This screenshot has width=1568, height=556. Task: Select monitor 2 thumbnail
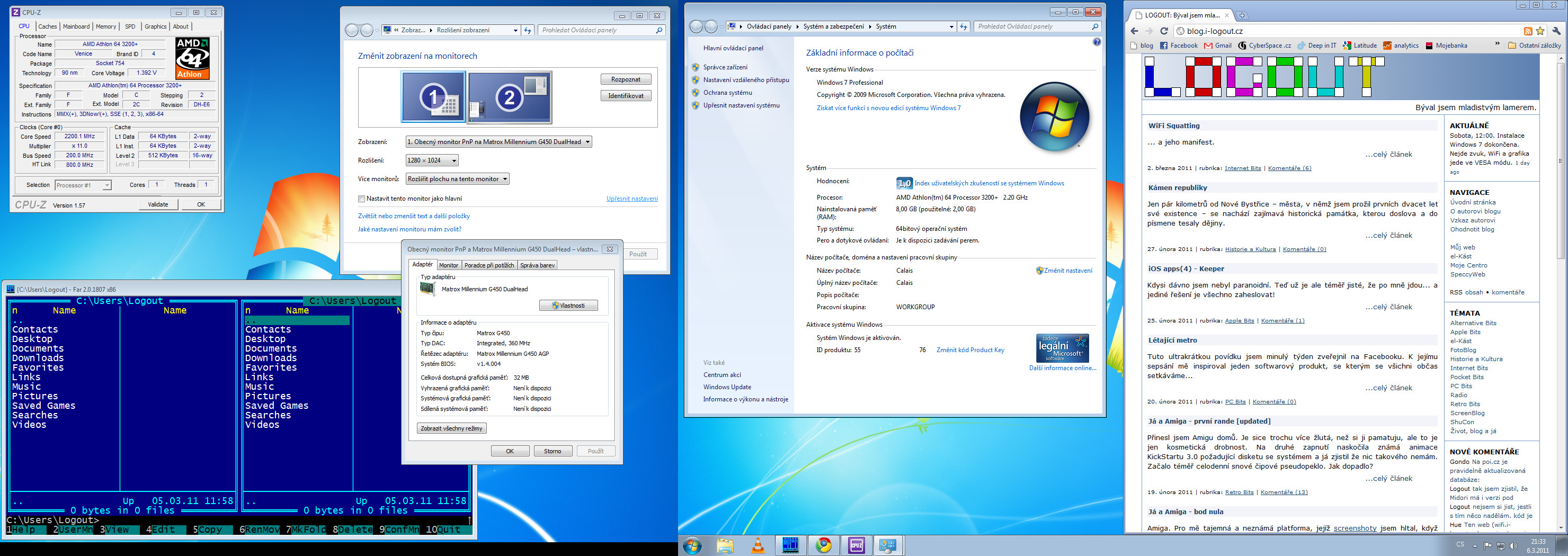coord(510,97)
